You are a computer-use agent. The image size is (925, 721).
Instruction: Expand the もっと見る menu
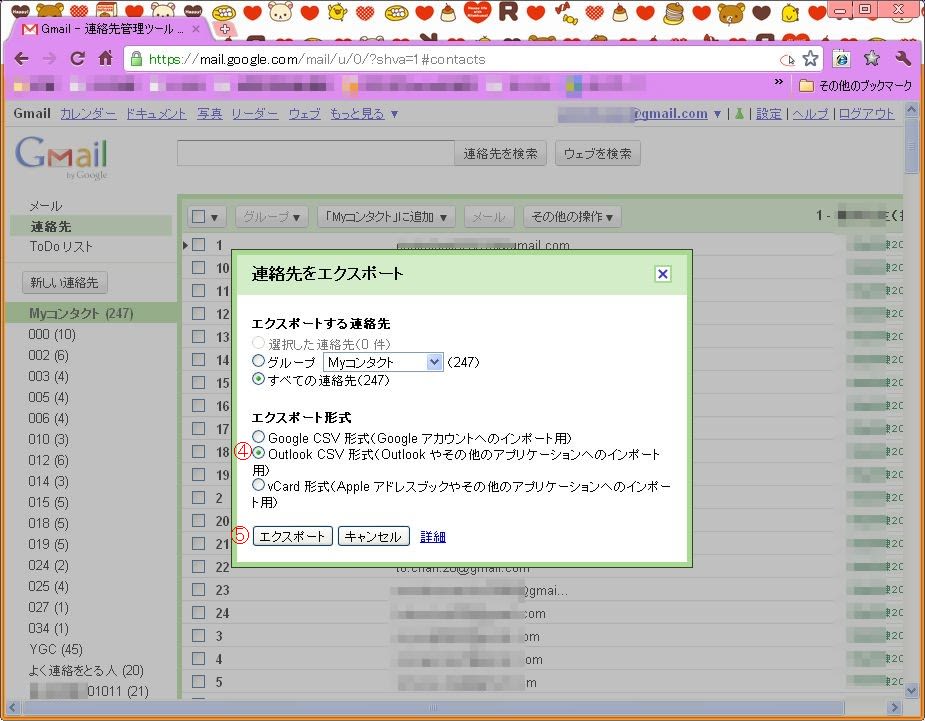point(365,114)
